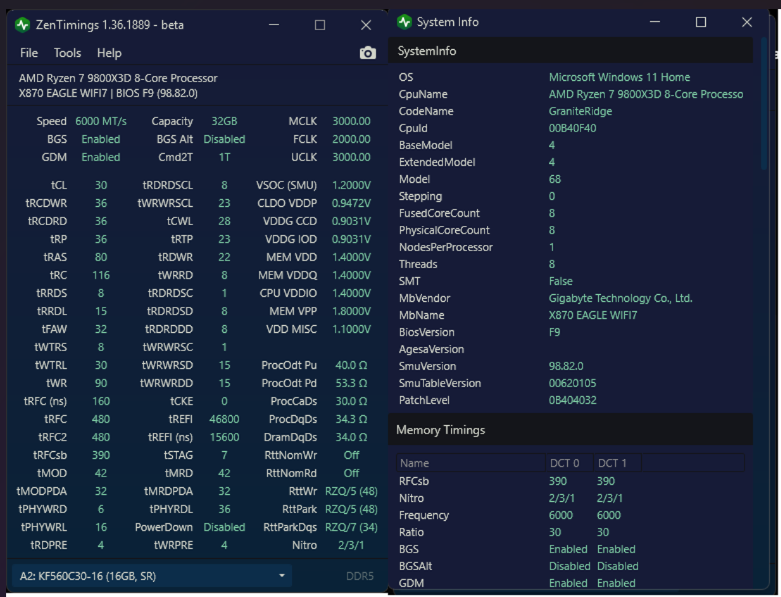Click the Nitro value 2/3/1 in ZenTimings
The height and width of the screenshot is (597, 781).
pos(351,545)
